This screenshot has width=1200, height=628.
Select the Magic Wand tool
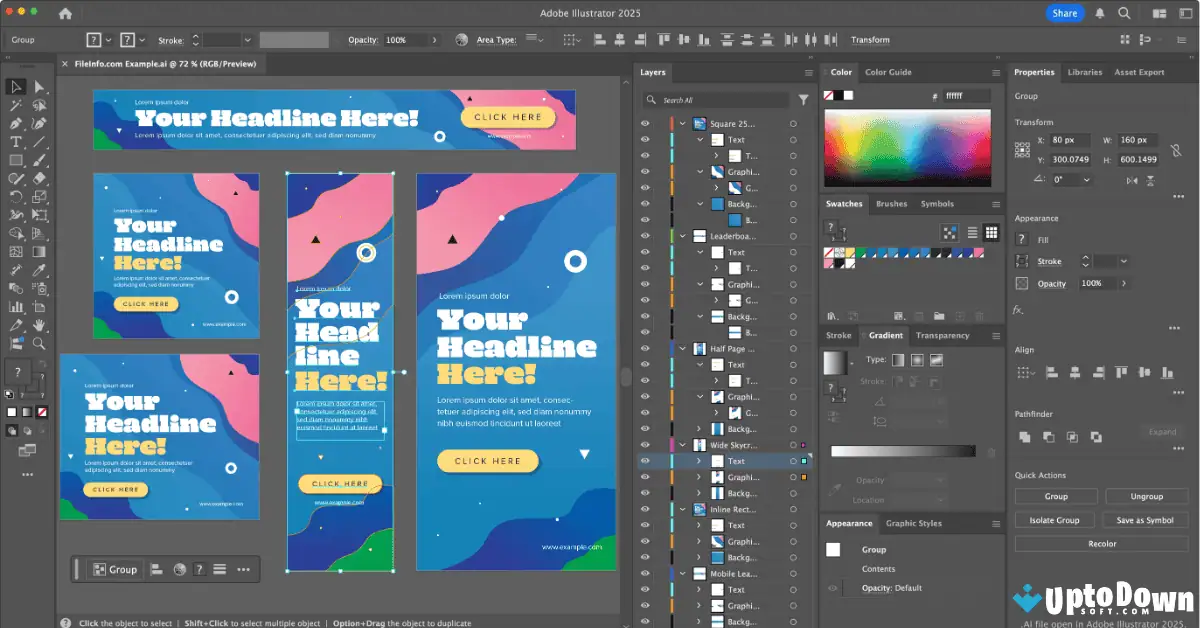(15, 105)
